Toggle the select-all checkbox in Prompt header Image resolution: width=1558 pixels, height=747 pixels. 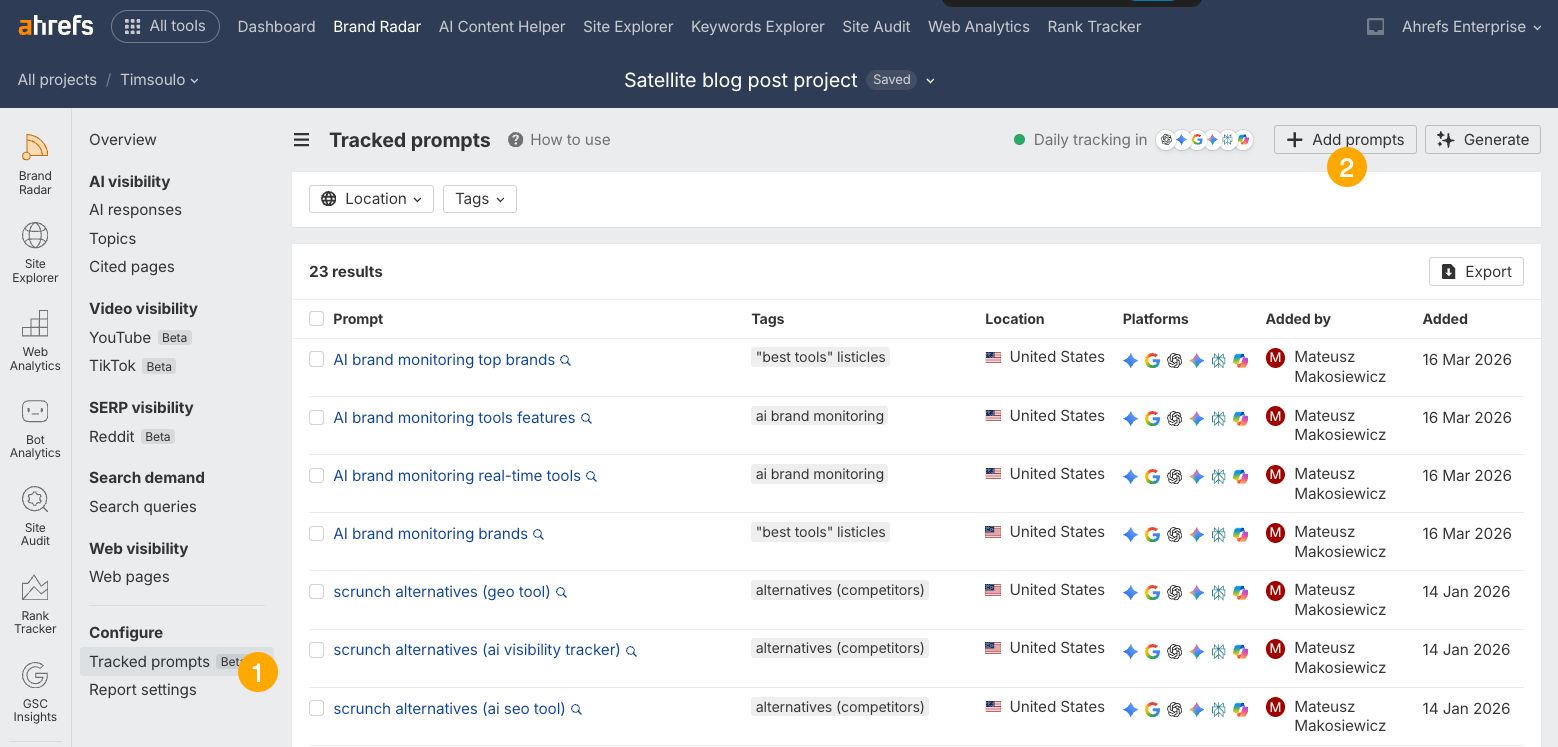pyautogui.click(x=316, y=318)
